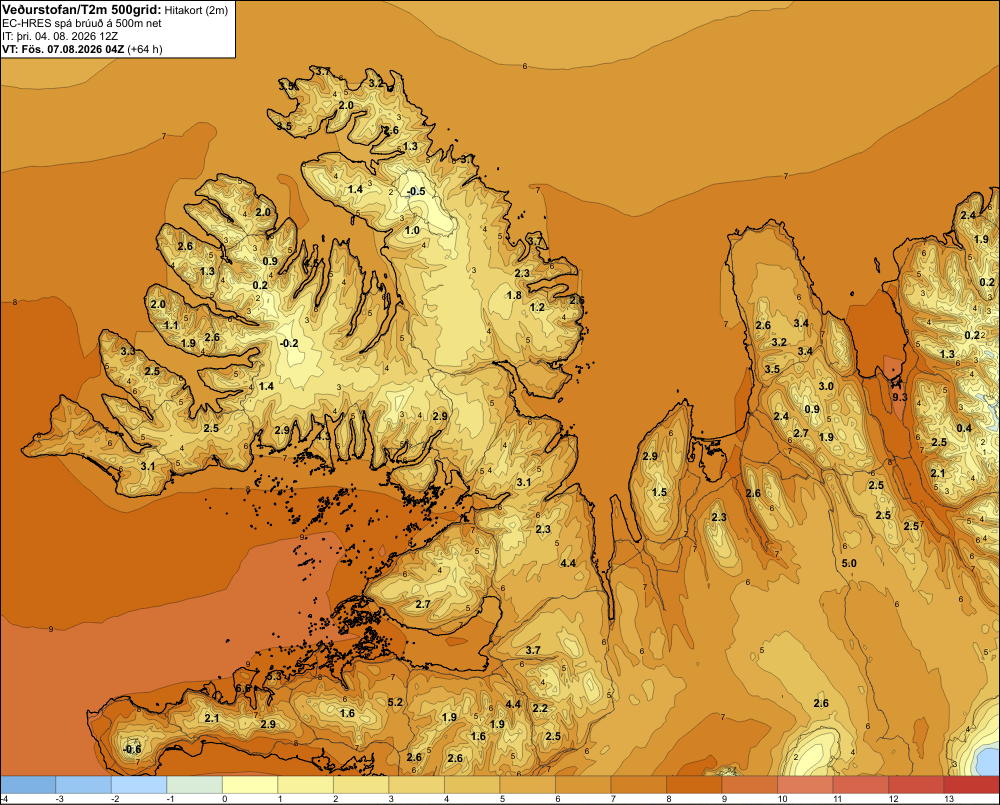Click the '2.2' temperature value

[540, 708]
